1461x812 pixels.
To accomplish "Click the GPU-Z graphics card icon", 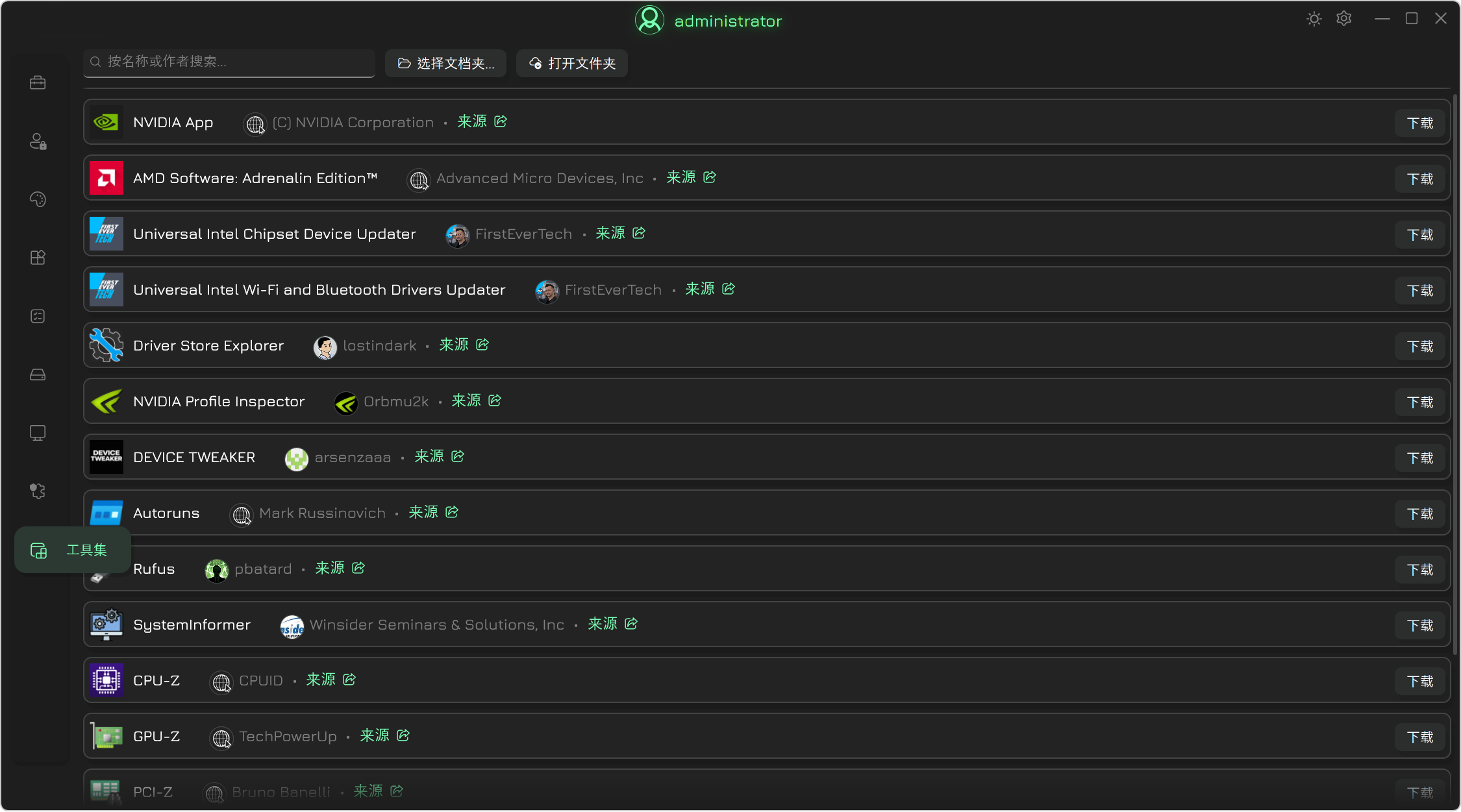I will [106, 736].
